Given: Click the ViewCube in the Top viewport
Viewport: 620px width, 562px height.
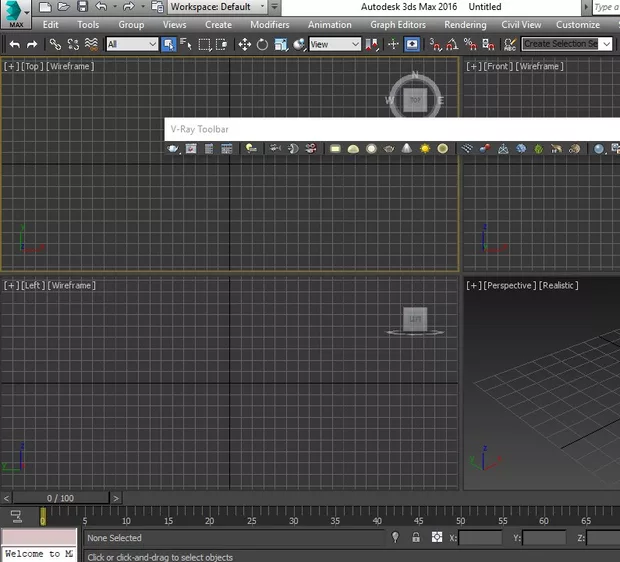Looking at the screenshot, I should (414, 100).
